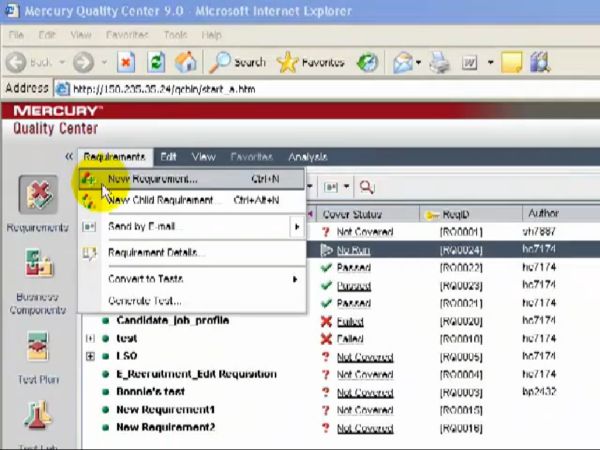Open the Requirements menu in Quality Center
This screenshot has width=600, height=450.
click(114, 157)
